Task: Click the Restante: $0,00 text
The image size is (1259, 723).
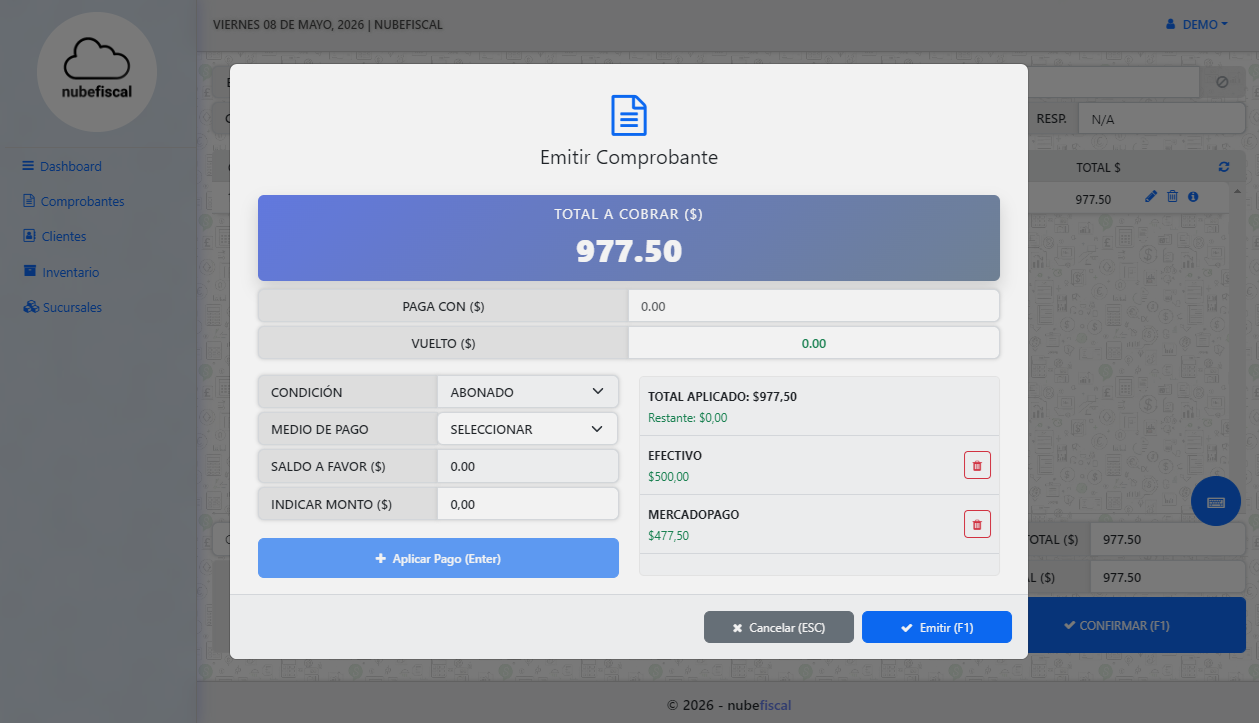Action: pyautogui.click(x=688, y=418)
